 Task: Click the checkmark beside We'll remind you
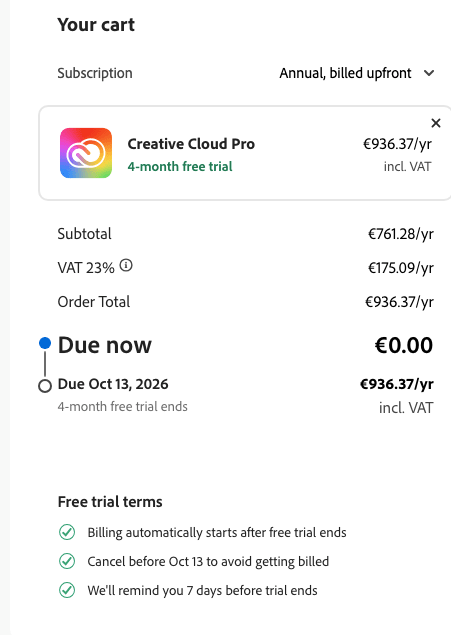[67, 590]
